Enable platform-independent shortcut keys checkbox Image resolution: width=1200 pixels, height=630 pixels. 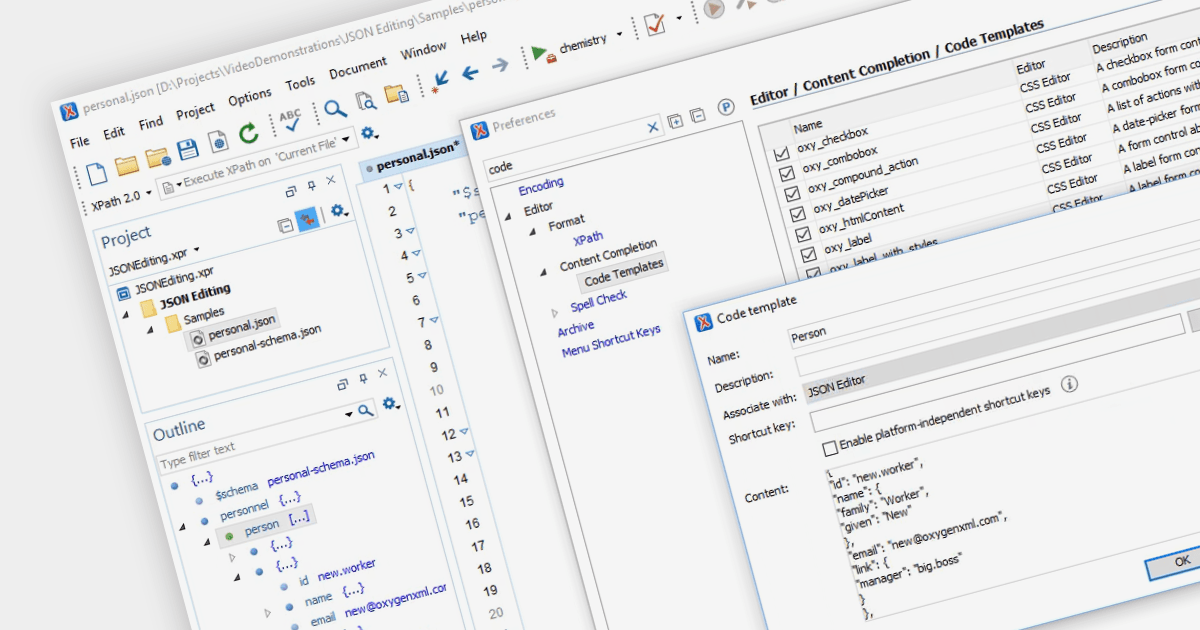click(829, 449)
